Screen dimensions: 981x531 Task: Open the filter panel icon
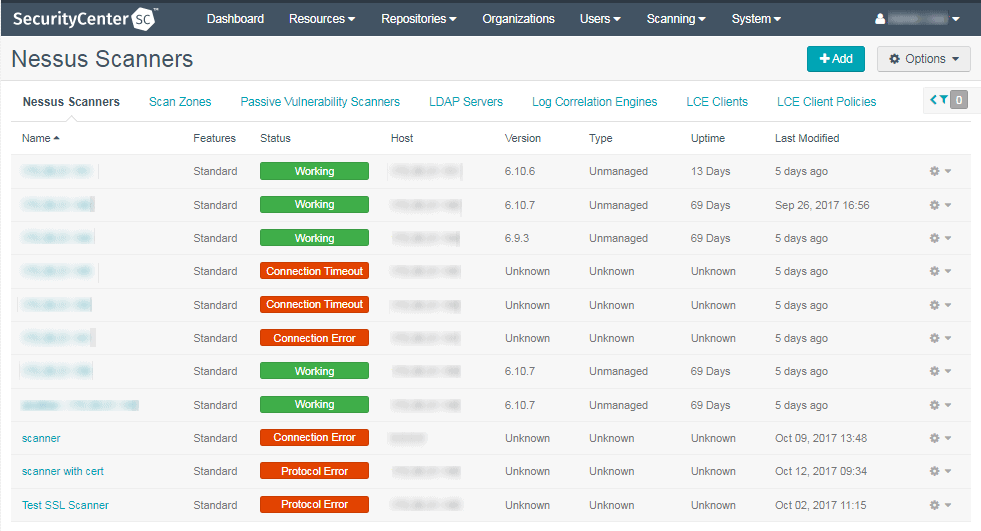[946, 100]
